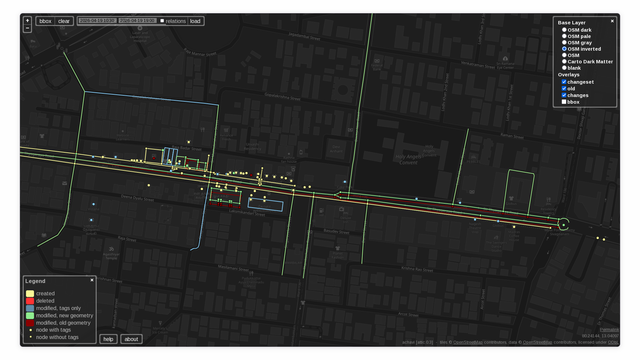Select OSM pale base layer

[564, 36]
